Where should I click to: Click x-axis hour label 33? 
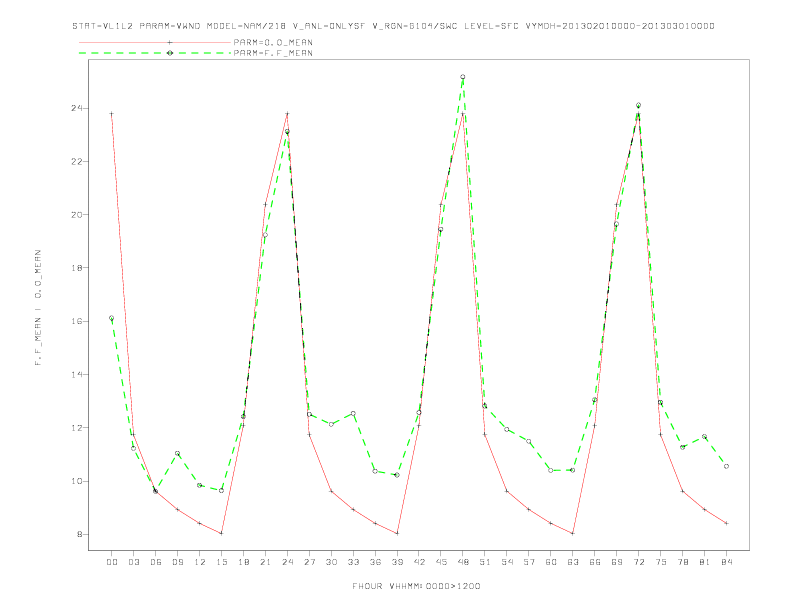click(353, 562)
